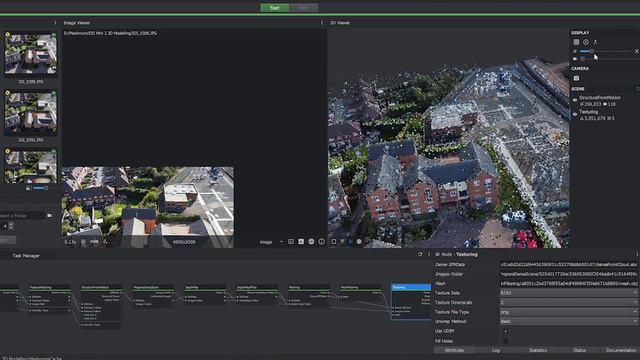Click the 4000x3000 image resolution label
The image size is (640, 360).
184,242
